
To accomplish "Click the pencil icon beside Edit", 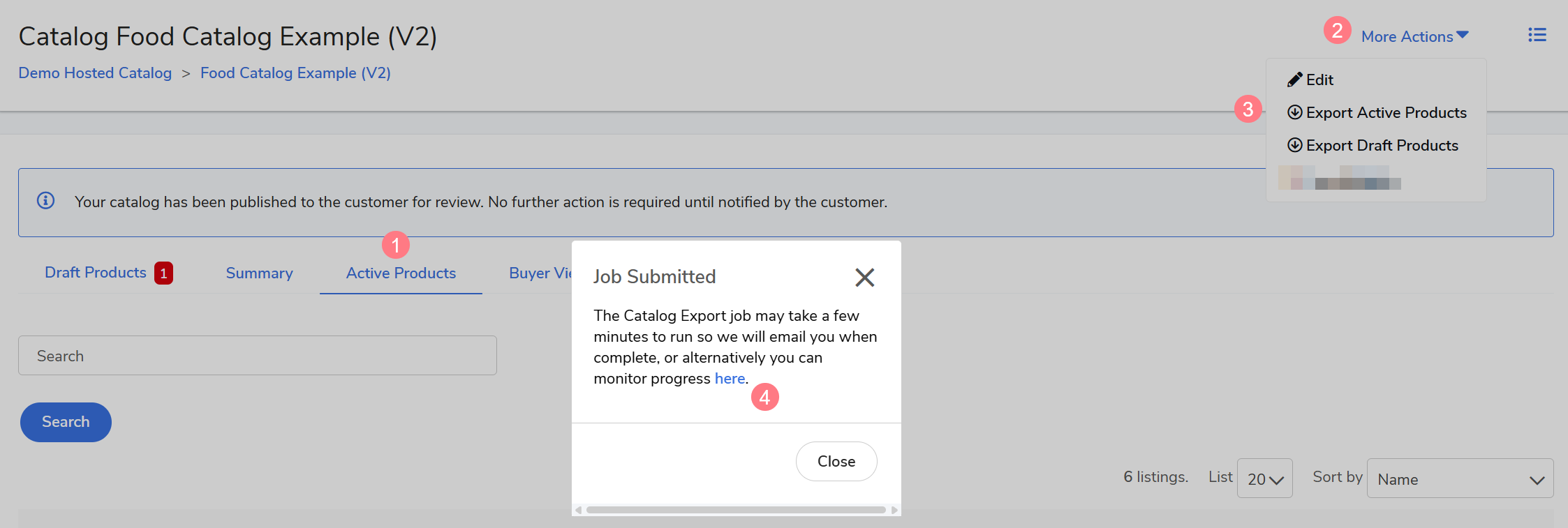I will pyautogui.click(x=1294, y=80).
